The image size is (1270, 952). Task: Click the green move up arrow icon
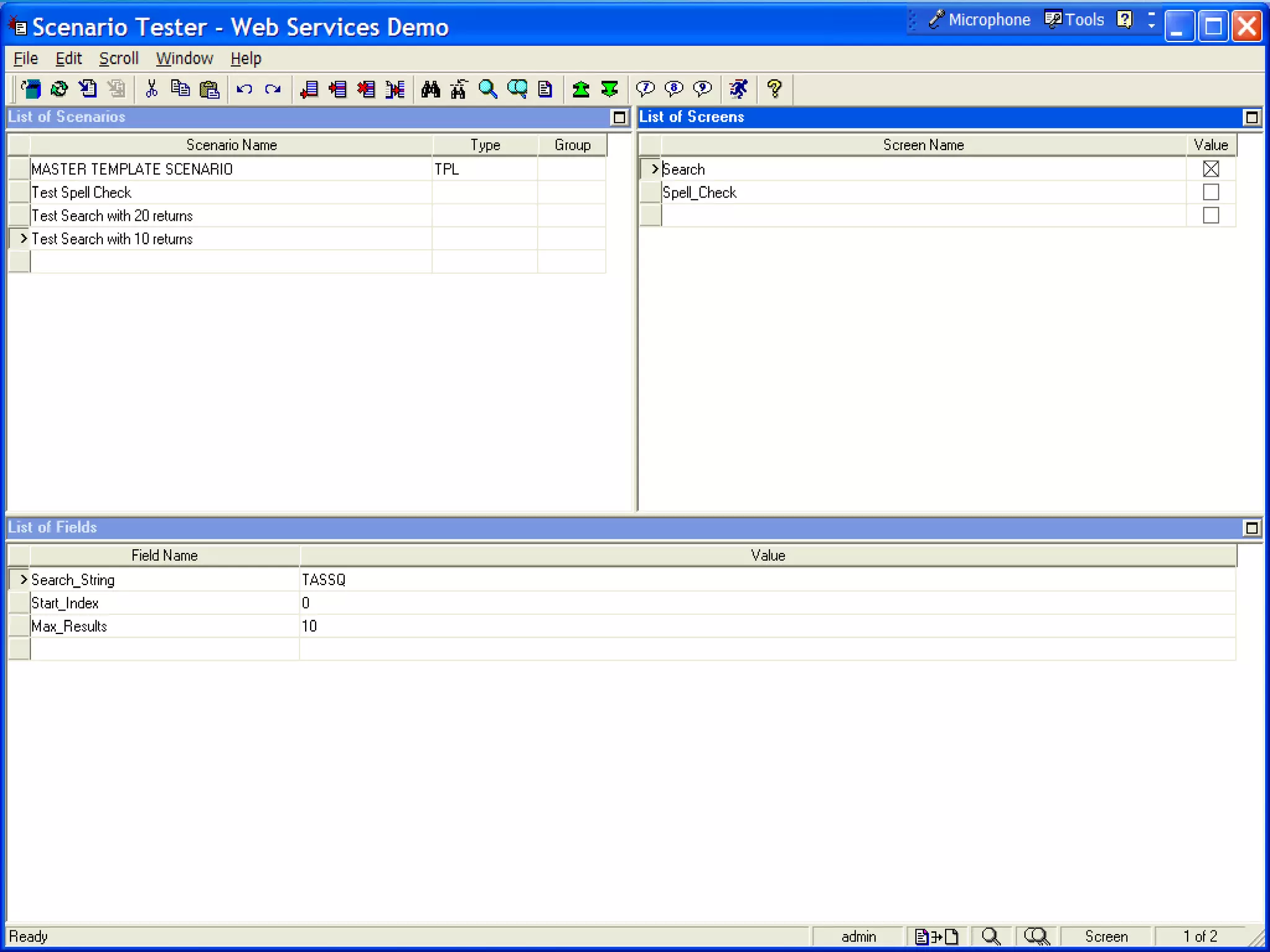[580, 89]
